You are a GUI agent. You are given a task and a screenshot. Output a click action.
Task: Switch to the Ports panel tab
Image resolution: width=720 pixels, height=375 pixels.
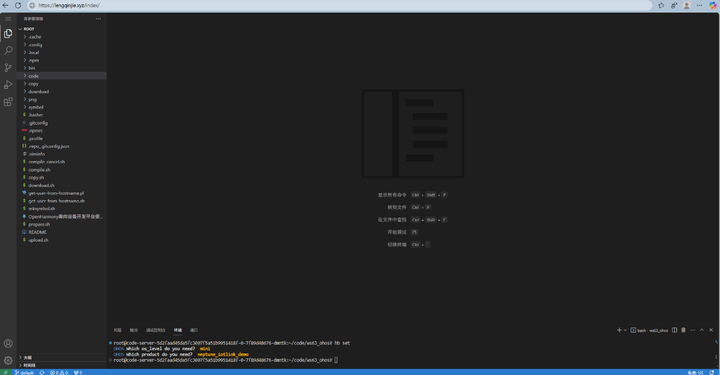coord(194,330)
